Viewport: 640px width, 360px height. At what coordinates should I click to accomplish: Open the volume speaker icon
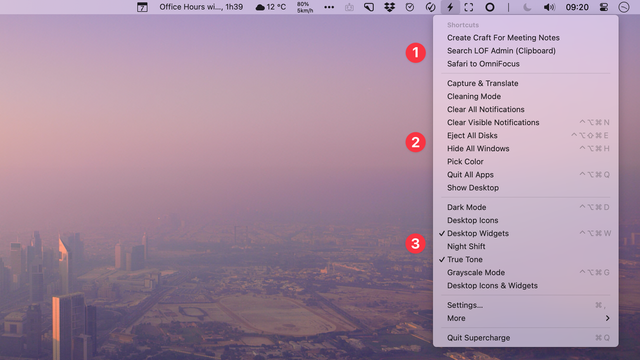pos(549,7)
